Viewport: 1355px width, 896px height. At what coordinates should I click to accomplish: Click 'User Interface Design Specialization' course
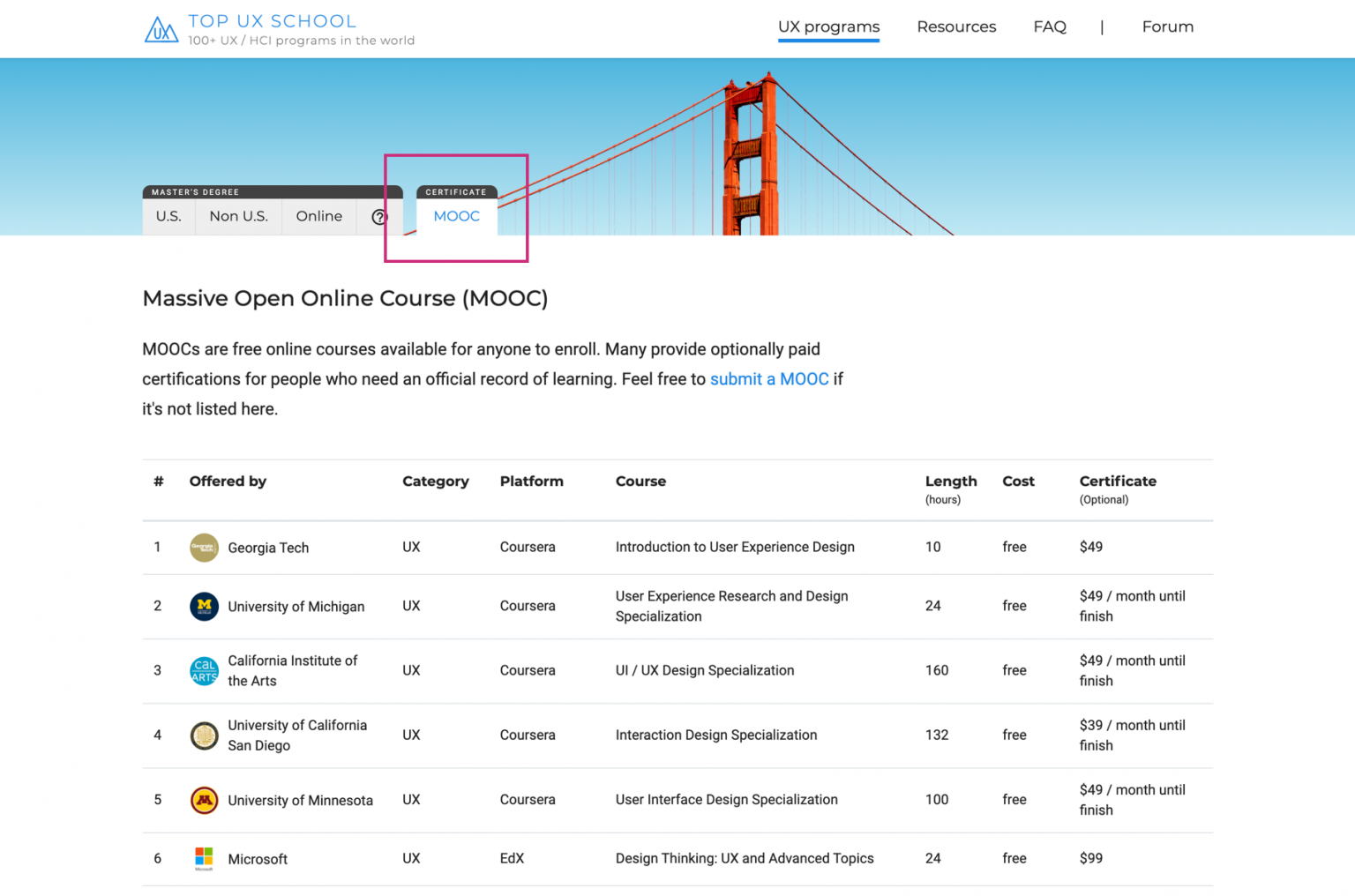tap(727, 799)
